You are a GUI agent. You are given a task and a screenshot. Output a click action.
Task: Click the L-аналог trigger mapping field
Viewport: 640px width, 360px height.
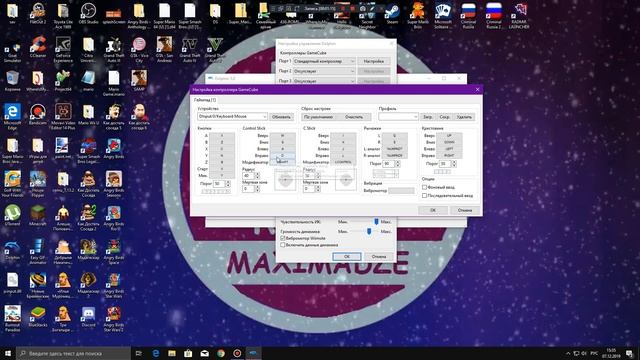394,149
